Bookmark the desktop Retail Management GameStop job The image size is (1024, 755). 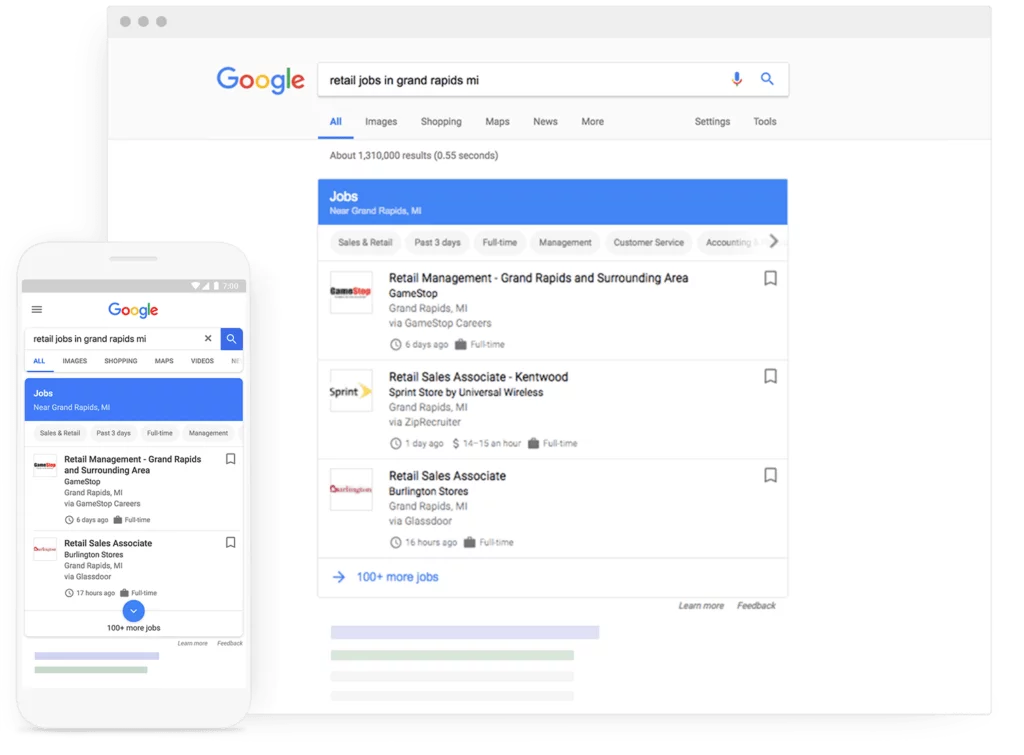[x=770, y=278]
